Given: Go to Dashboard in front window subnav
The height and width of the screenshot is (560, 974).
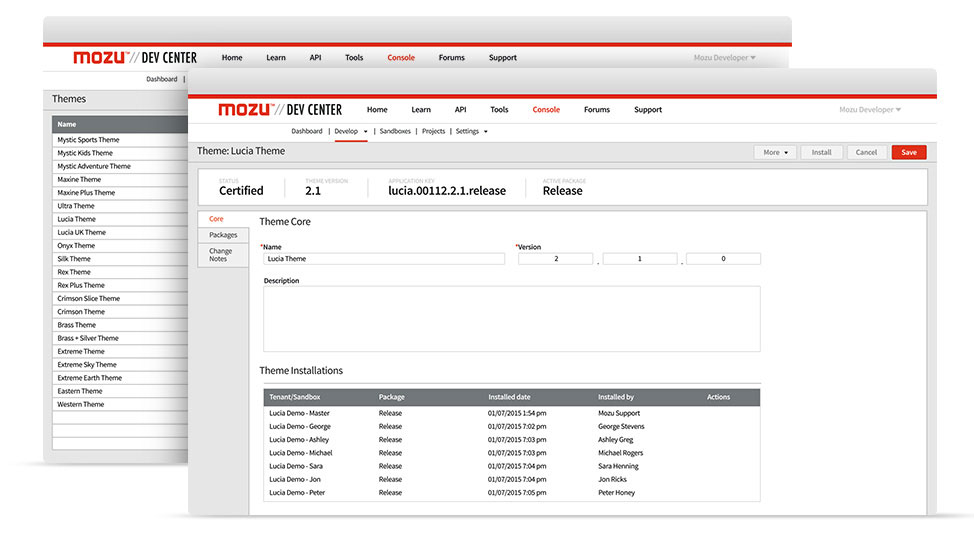Looking at the screenshot, I should 307,131.
